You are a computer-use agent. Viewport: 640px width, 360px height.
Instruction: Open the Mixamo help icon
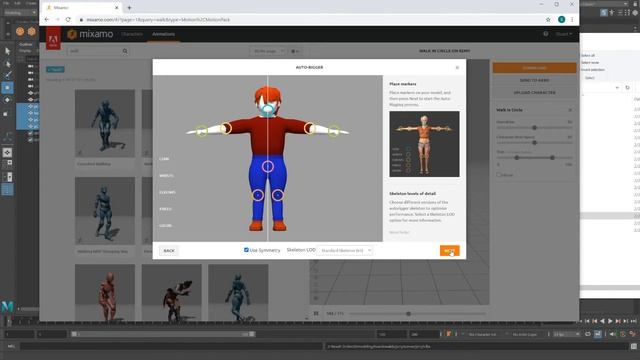pyautogui.click(x=546, y=34)
